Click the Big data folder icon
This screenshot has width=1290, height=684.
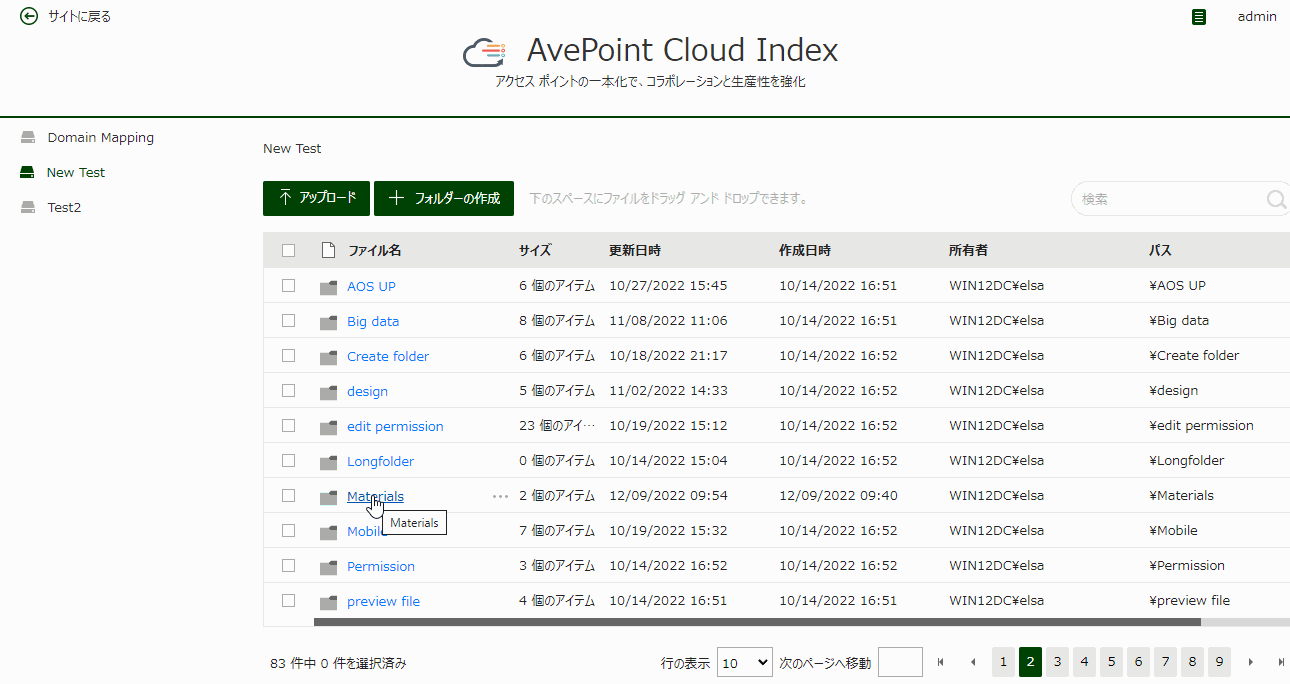coord(328,322)
